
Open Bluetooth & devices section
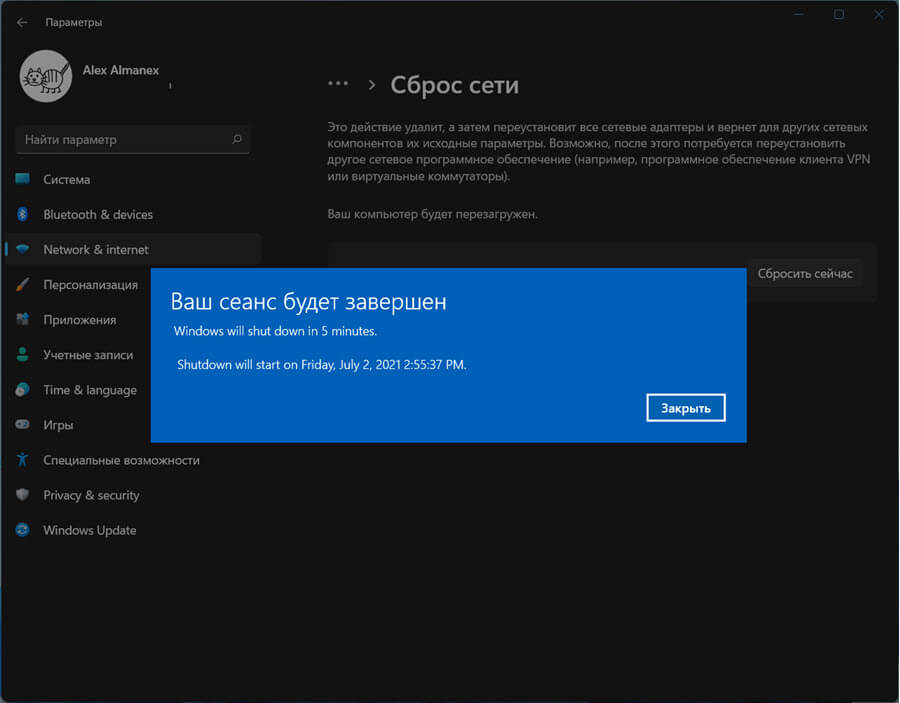pos(133,215)
